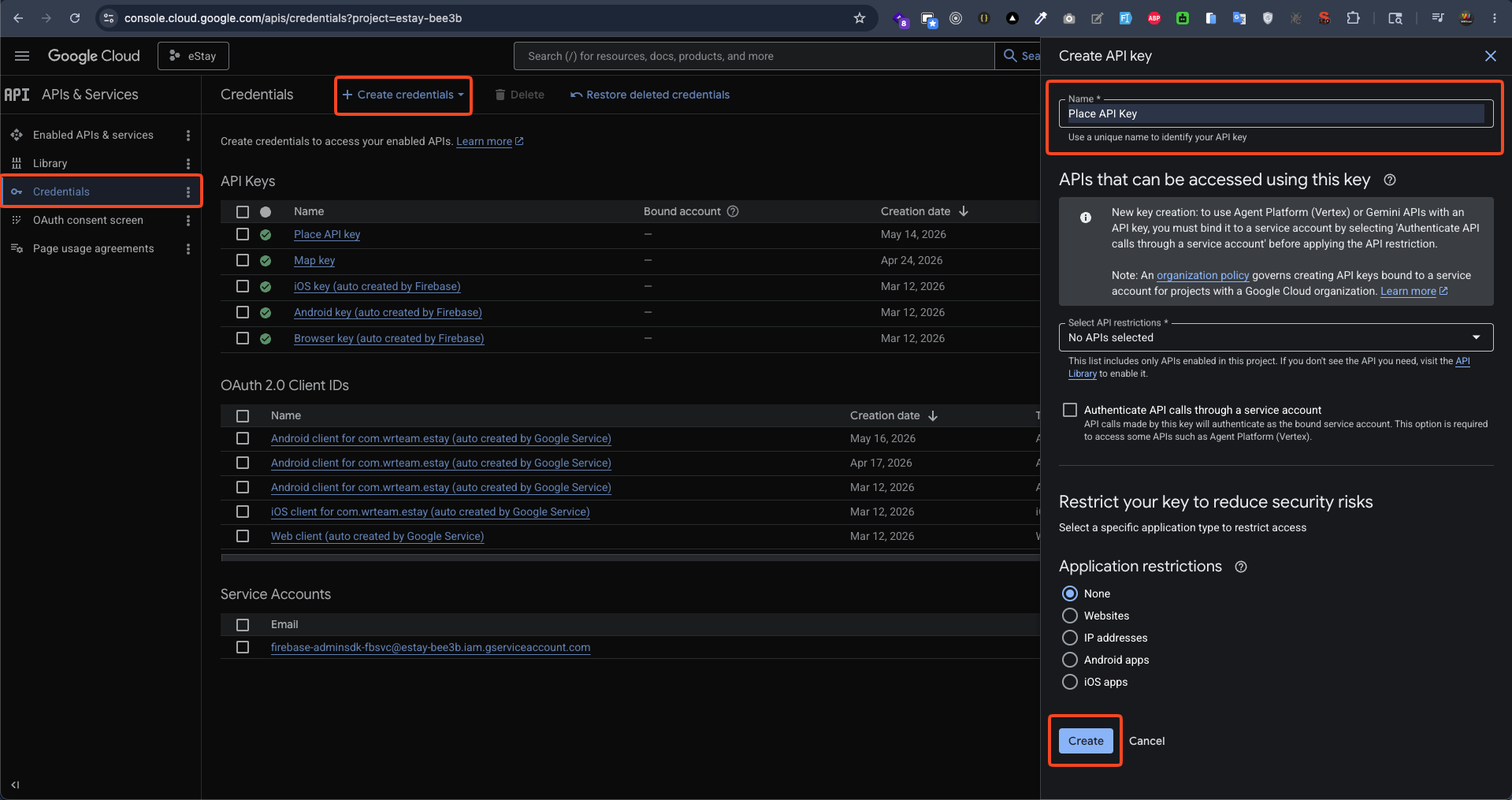Click the Cancel button
This screenshot has height=800, width=1512.
coord(1146,741)
